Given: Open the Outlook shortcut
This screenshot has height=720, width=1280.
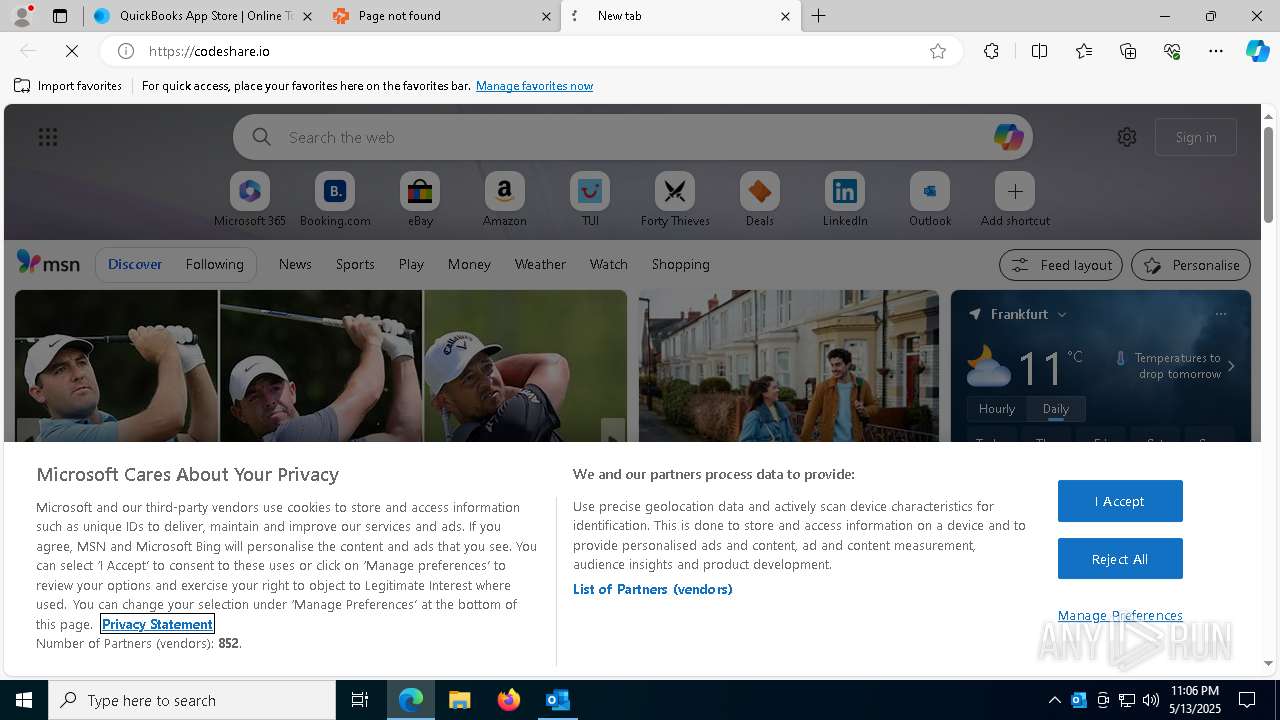Looking at the screenshot, I should 930,199.
